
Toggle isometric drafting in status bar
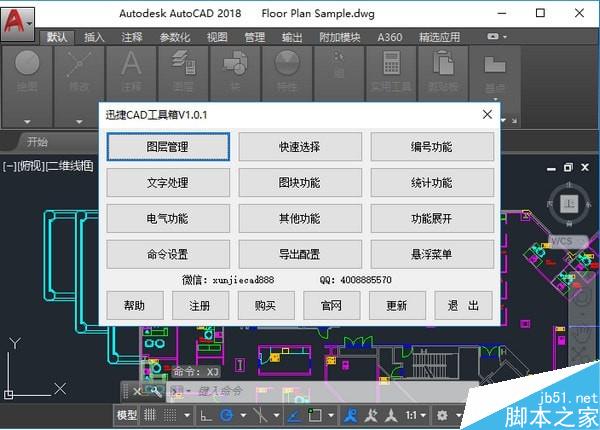click(x=261, y=415)
